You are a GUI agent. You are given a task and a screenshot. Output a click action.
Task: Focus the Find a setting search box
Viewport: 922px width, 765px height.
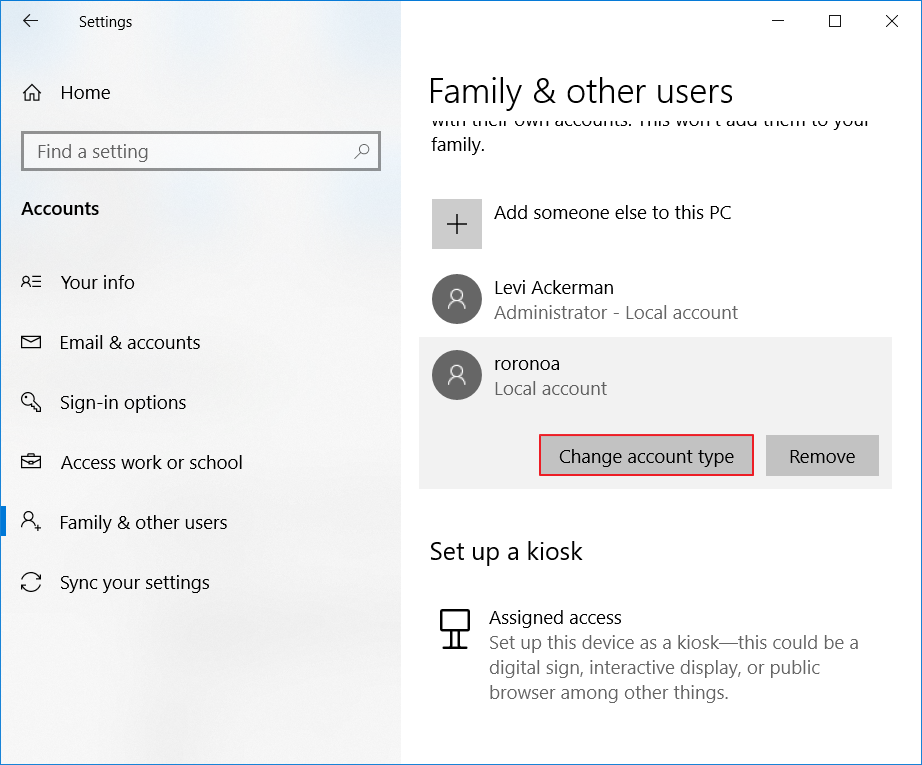tap(190, 152)
